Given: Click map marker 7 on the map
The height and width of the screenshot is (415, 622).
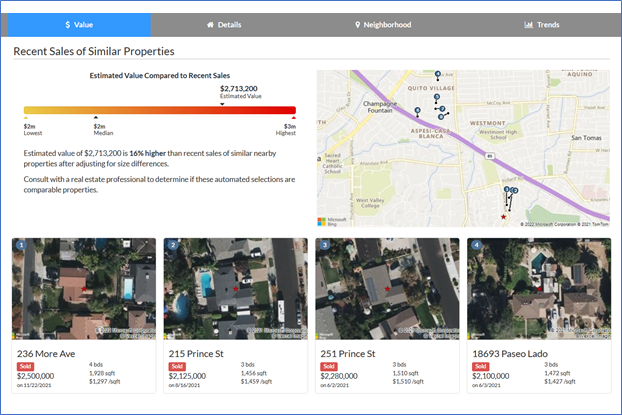Looking at the screenshot, I should [x=442, y=109].
